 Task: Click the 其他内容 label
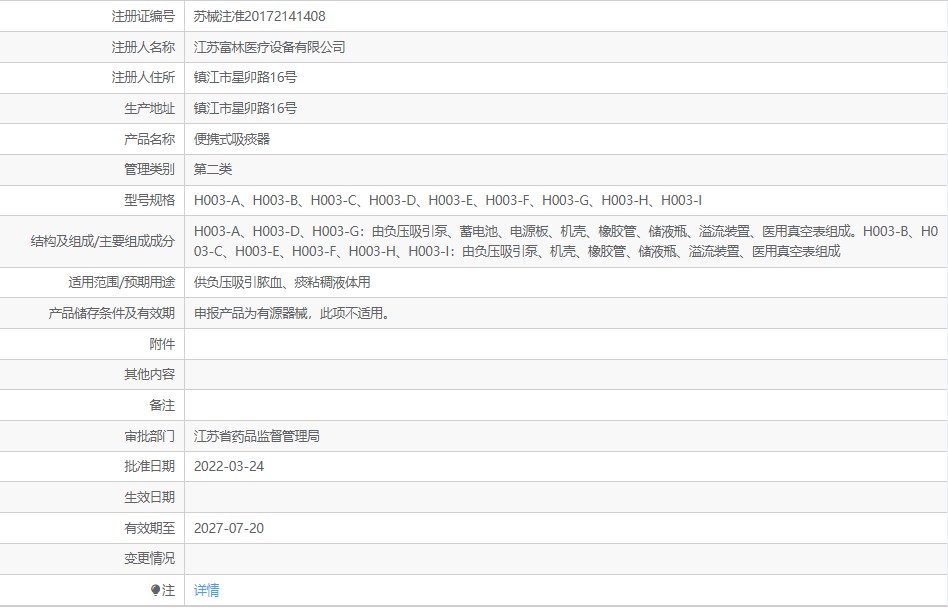point(149,374)
